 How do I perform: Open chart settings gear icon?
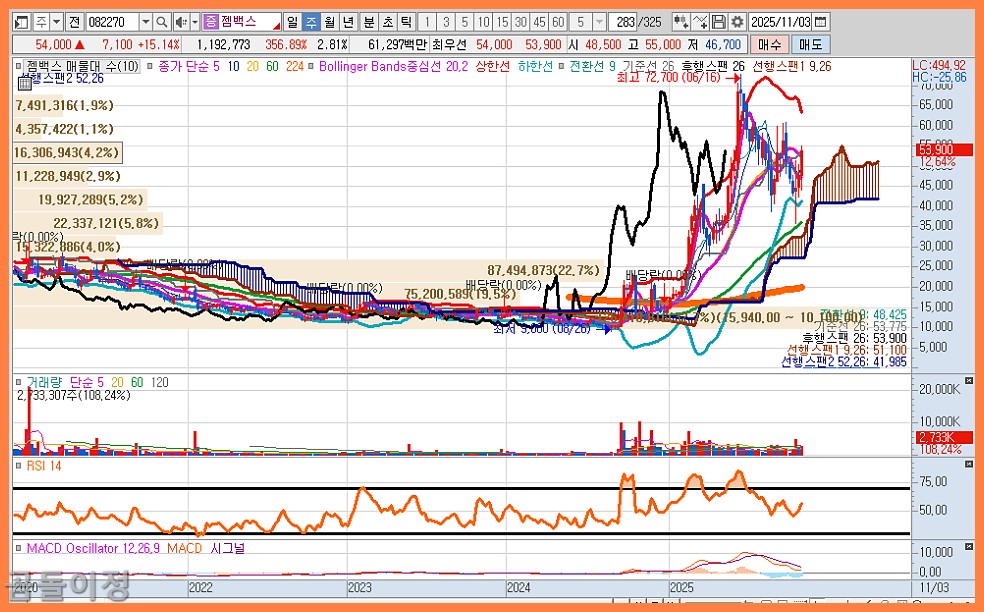(737, 22)
